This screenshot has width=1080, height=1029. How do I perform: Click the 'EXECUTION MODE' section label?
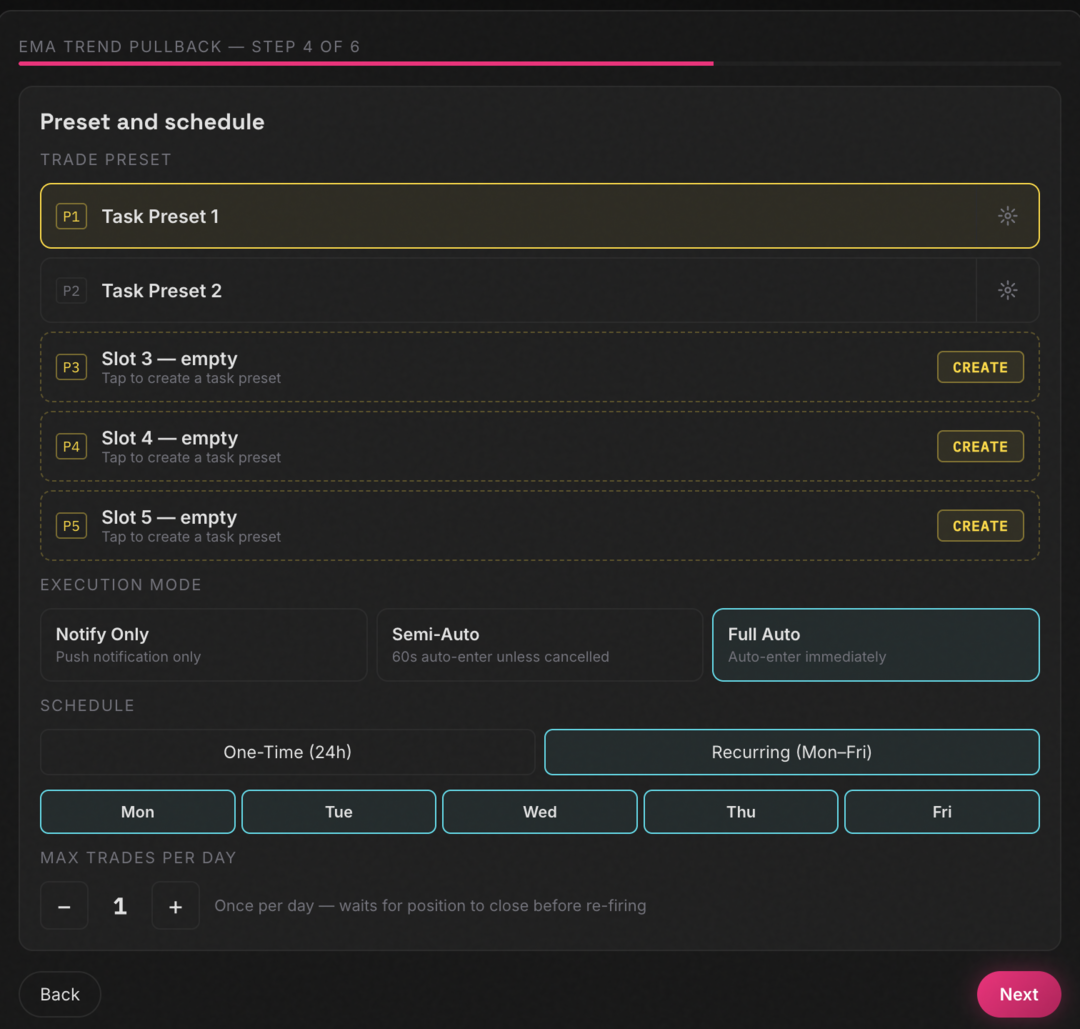click(x=121, y=585)
